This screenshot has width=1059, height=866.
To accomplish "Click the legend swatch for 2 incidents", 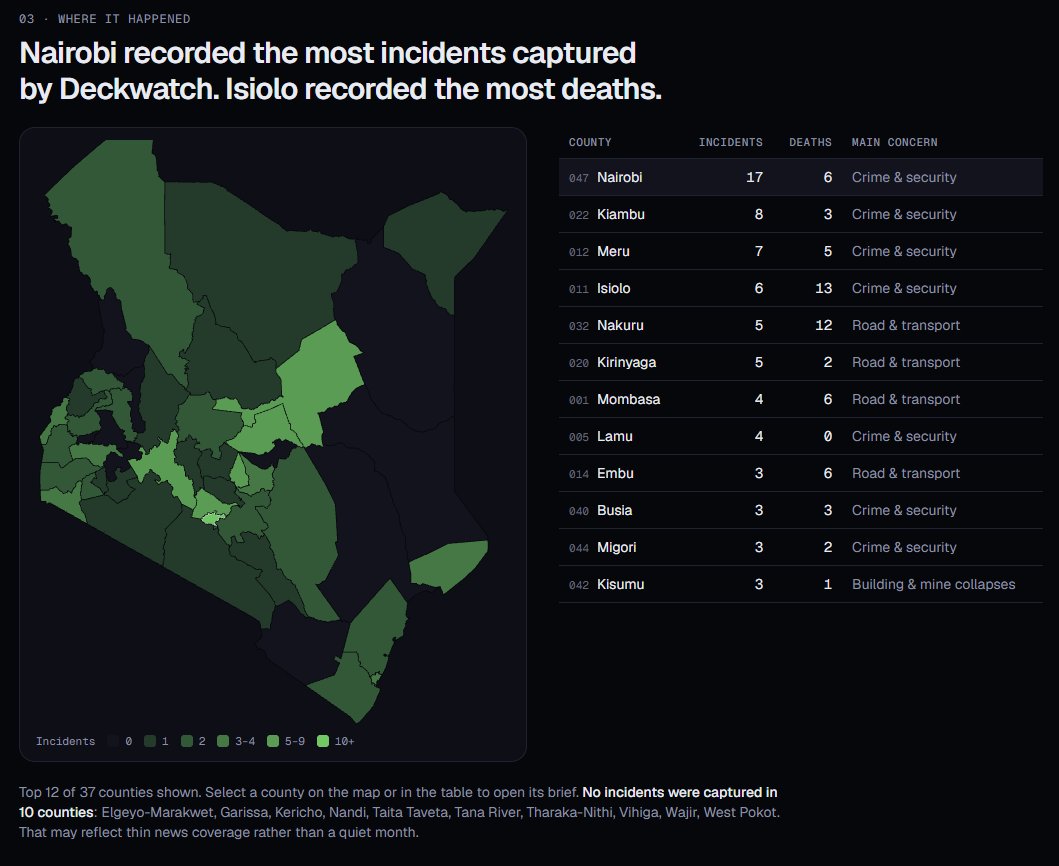I will click(x=187, y=741).
